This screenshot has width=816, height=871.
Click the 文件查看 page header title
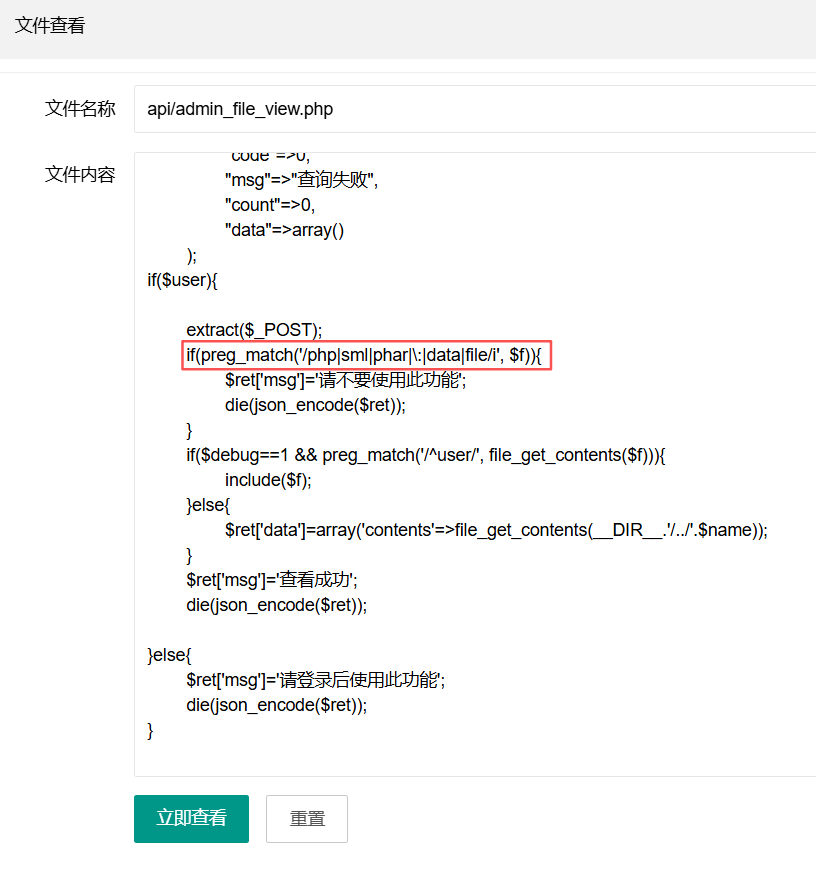tap(50, 26)
